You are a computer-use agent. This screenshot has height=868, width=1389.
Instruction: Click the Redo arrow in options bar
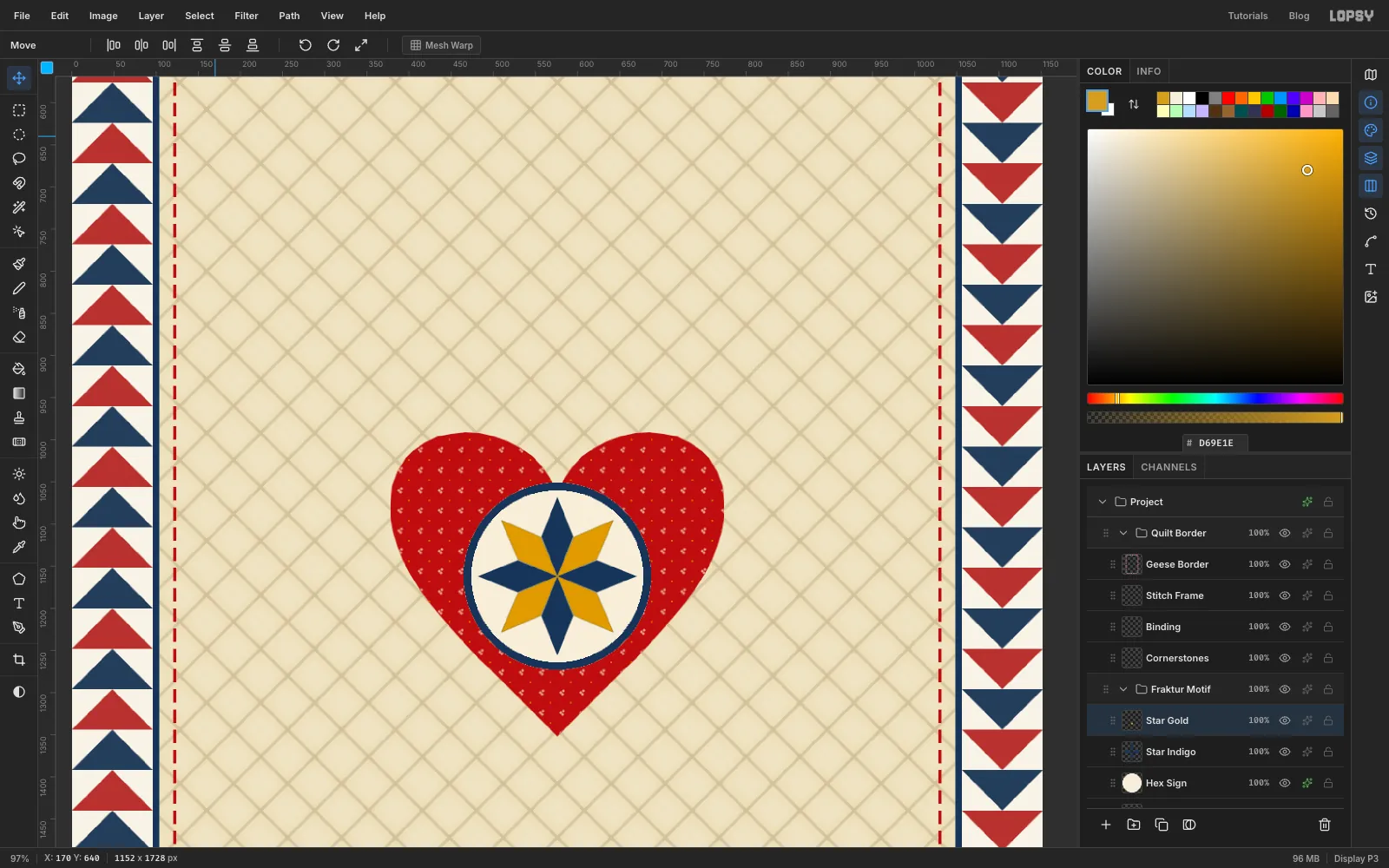click(333, 45)
